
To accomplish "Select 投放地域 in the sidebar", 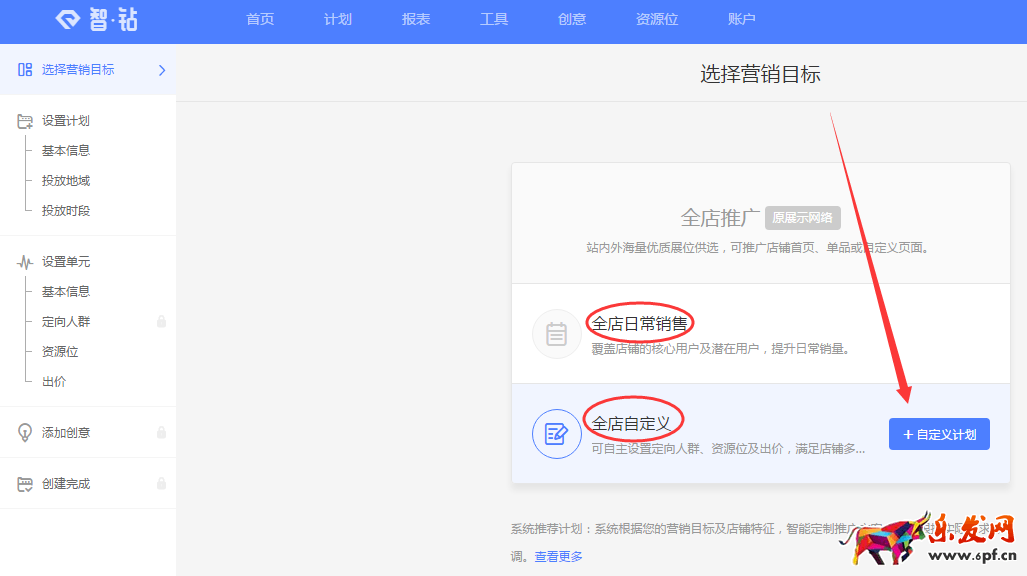I will [x=66, y=181].
